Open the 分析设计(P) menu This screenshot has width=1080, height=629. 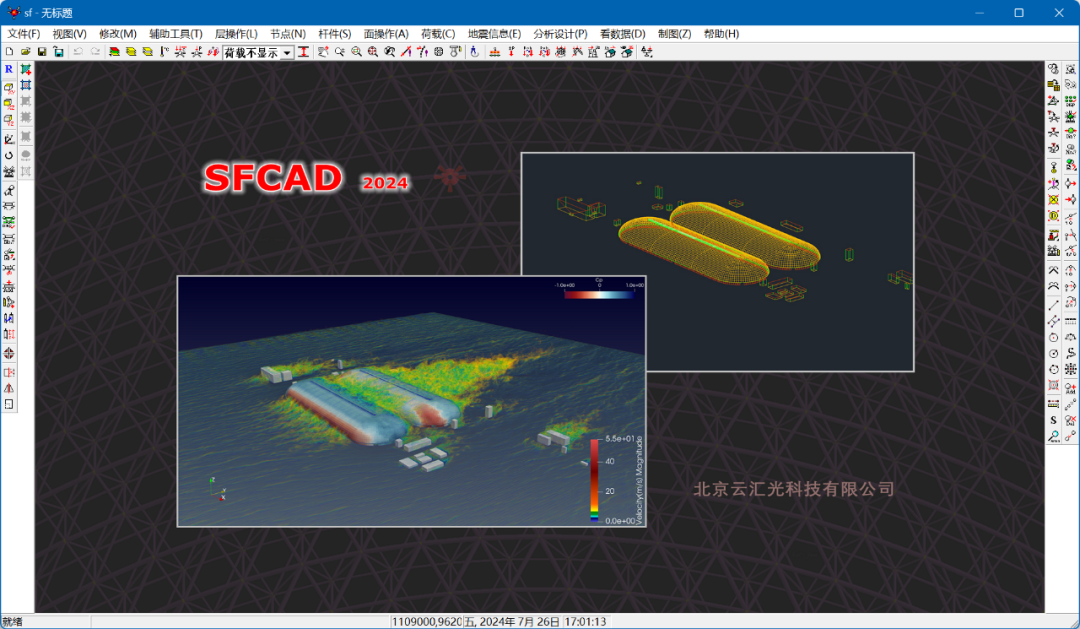pos(560,34)
